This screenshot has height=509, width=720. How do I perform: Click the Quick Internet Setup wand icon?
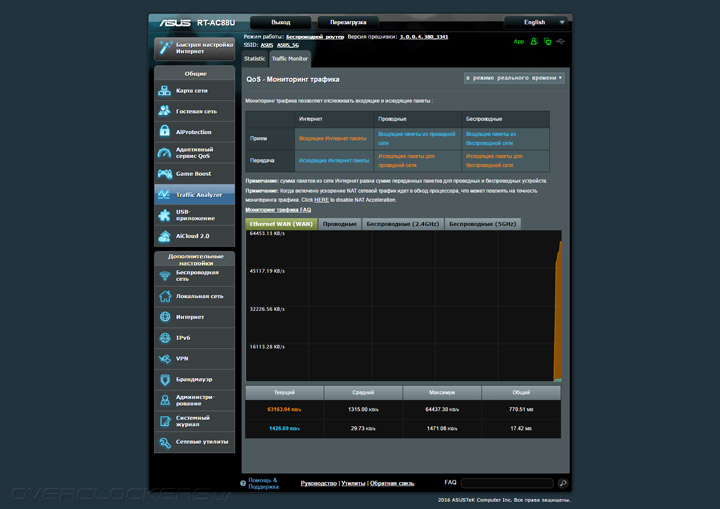point(165,47)
